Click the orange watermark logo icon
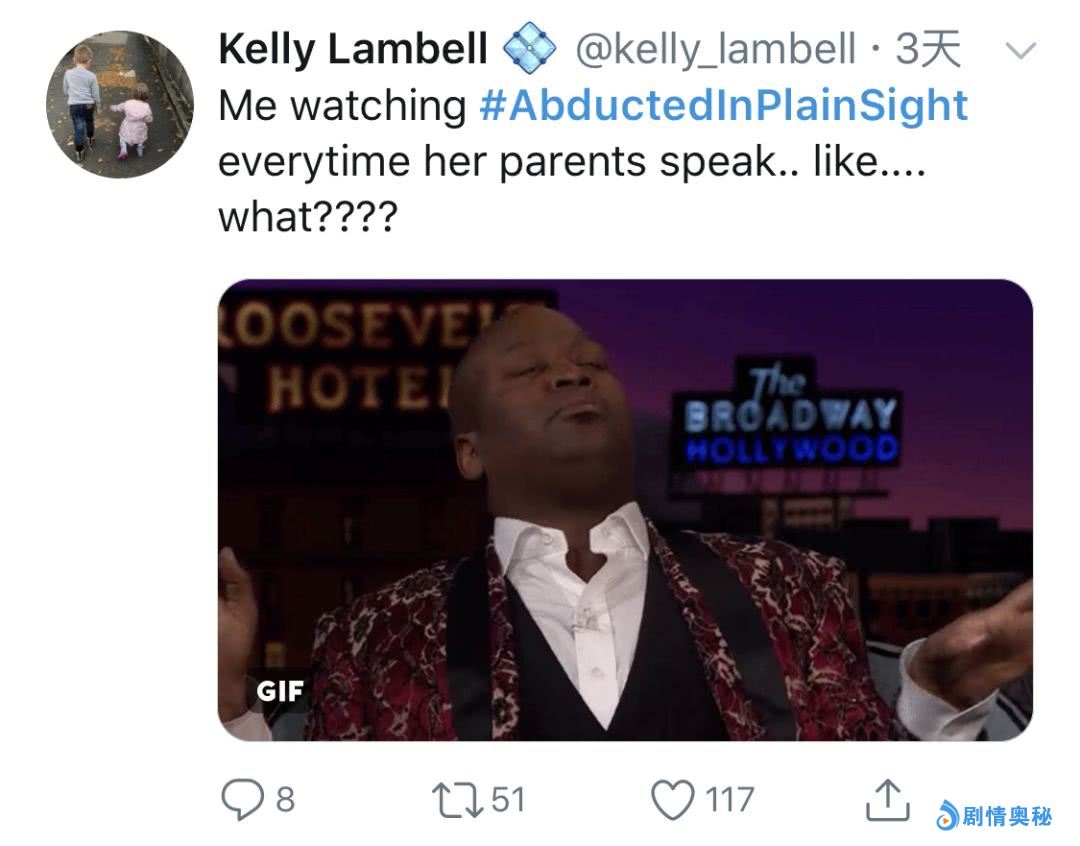This screenshot has height=846, width=1080. tap(946, 817)
